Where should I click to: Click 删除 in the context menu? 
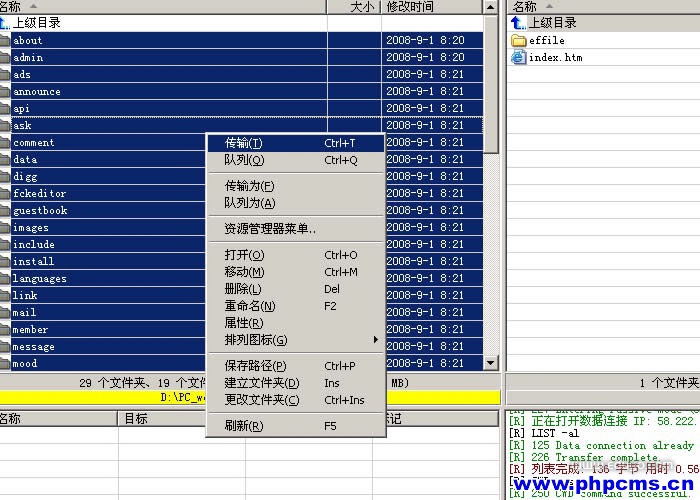243,289
